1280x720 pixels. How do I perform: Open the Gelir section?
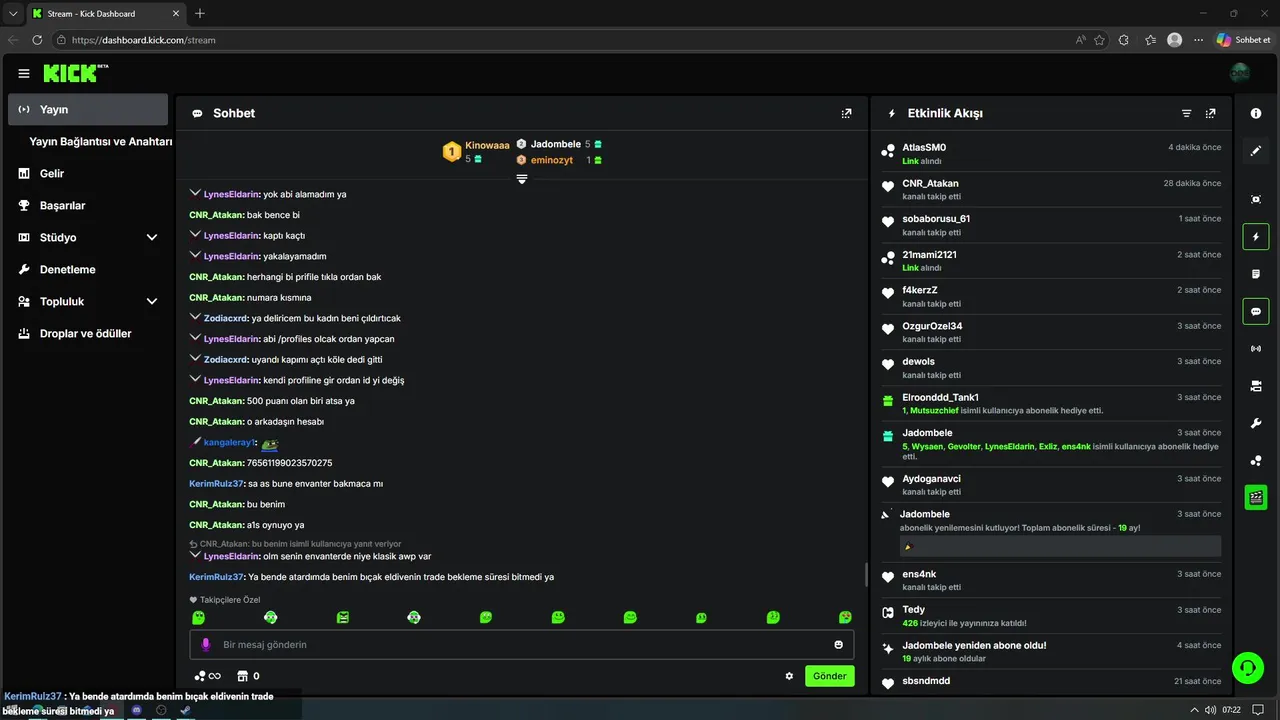coord(88,173)
